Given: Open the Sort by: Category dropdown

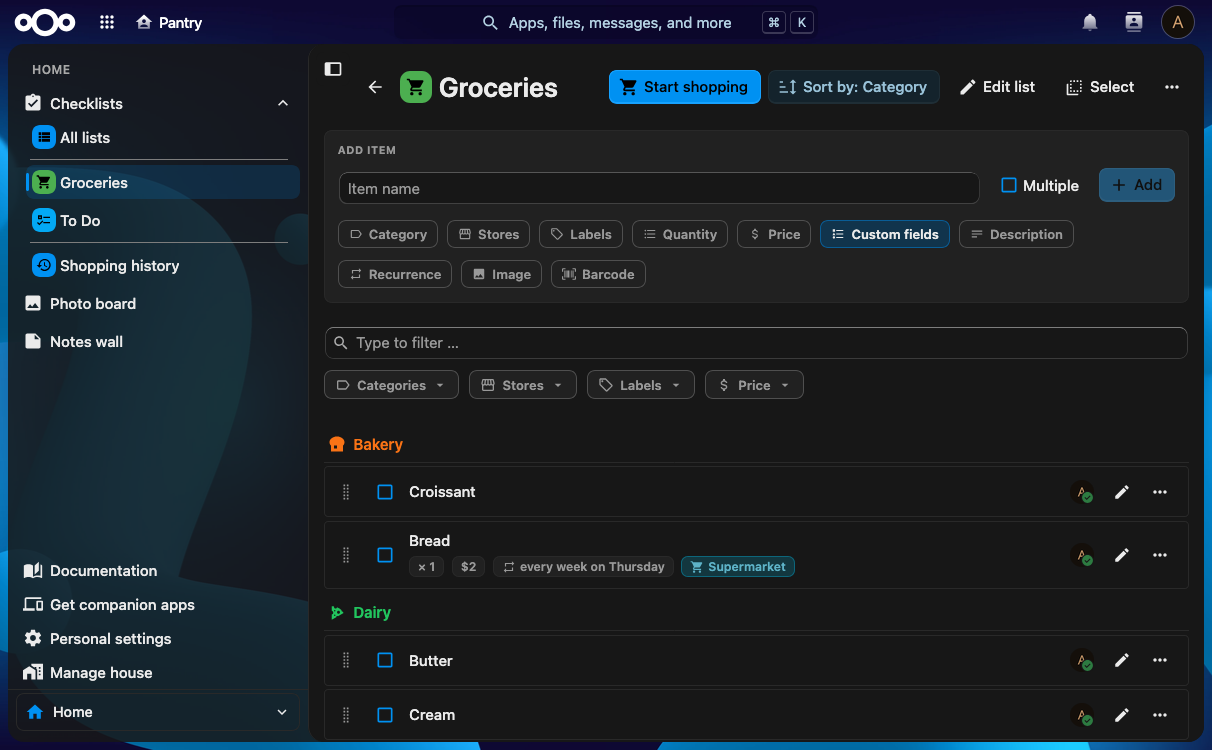Looking at the screenshot, I should pos(854,87).
